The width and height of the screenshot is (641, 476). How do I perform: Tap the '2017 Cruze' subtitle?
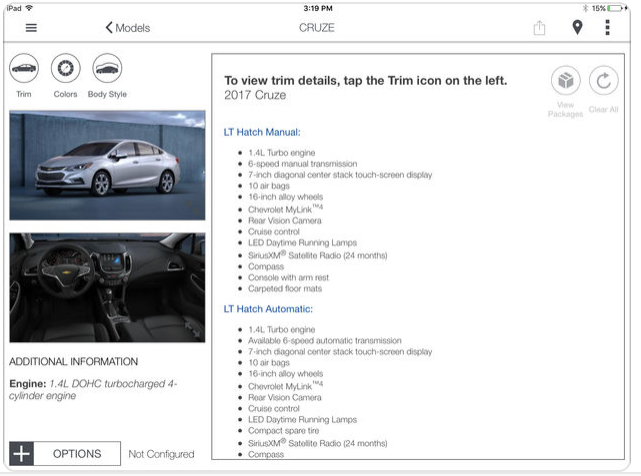[x=255, y=95]
